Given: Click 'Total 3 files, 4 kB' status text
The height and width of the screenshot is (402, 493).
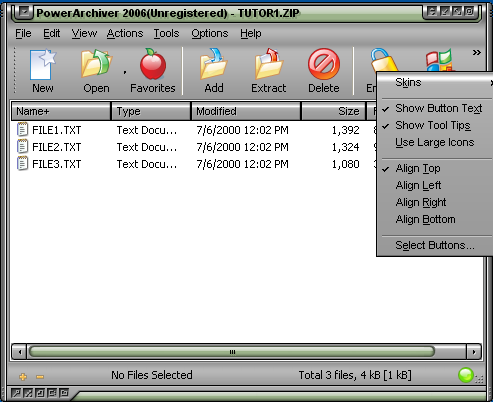Looking at the screenshot, I should click(355, 375).
